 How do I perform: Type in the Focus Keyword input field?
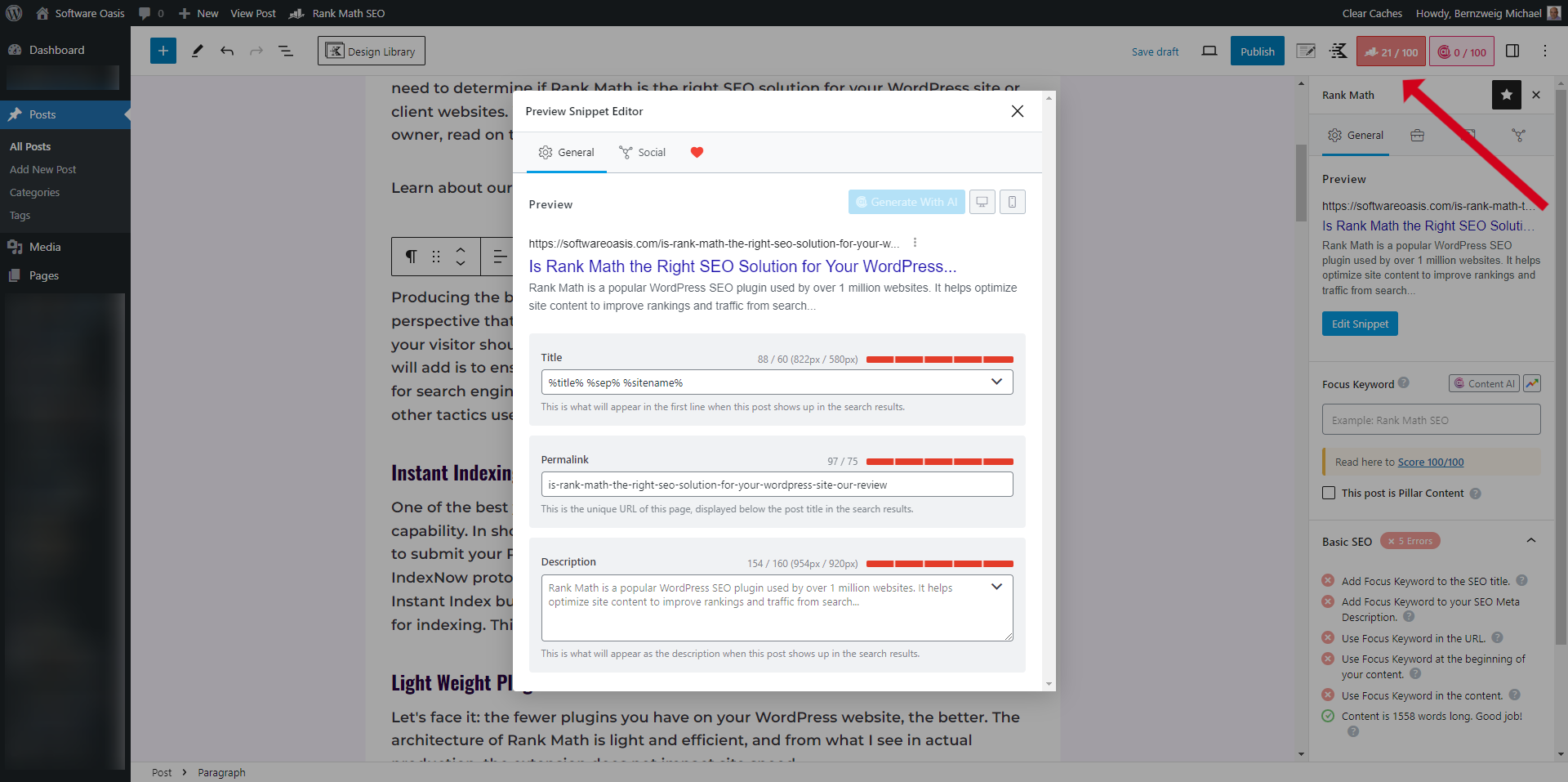click(1430, 419)
